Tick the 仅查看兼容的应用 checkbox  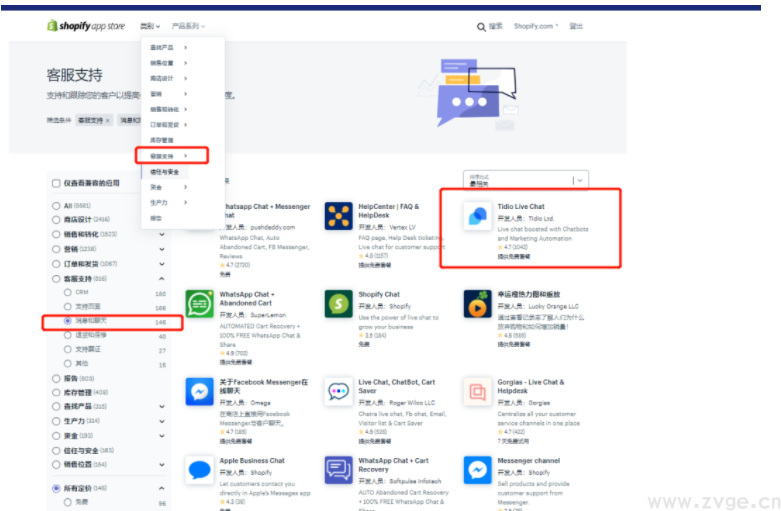pyautogui.click(x=56, y=183)
